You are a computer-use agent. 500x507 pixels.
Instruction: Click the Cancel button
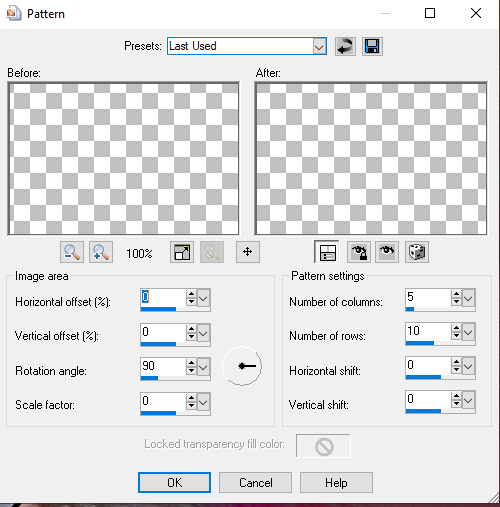(x=255, y=482)
